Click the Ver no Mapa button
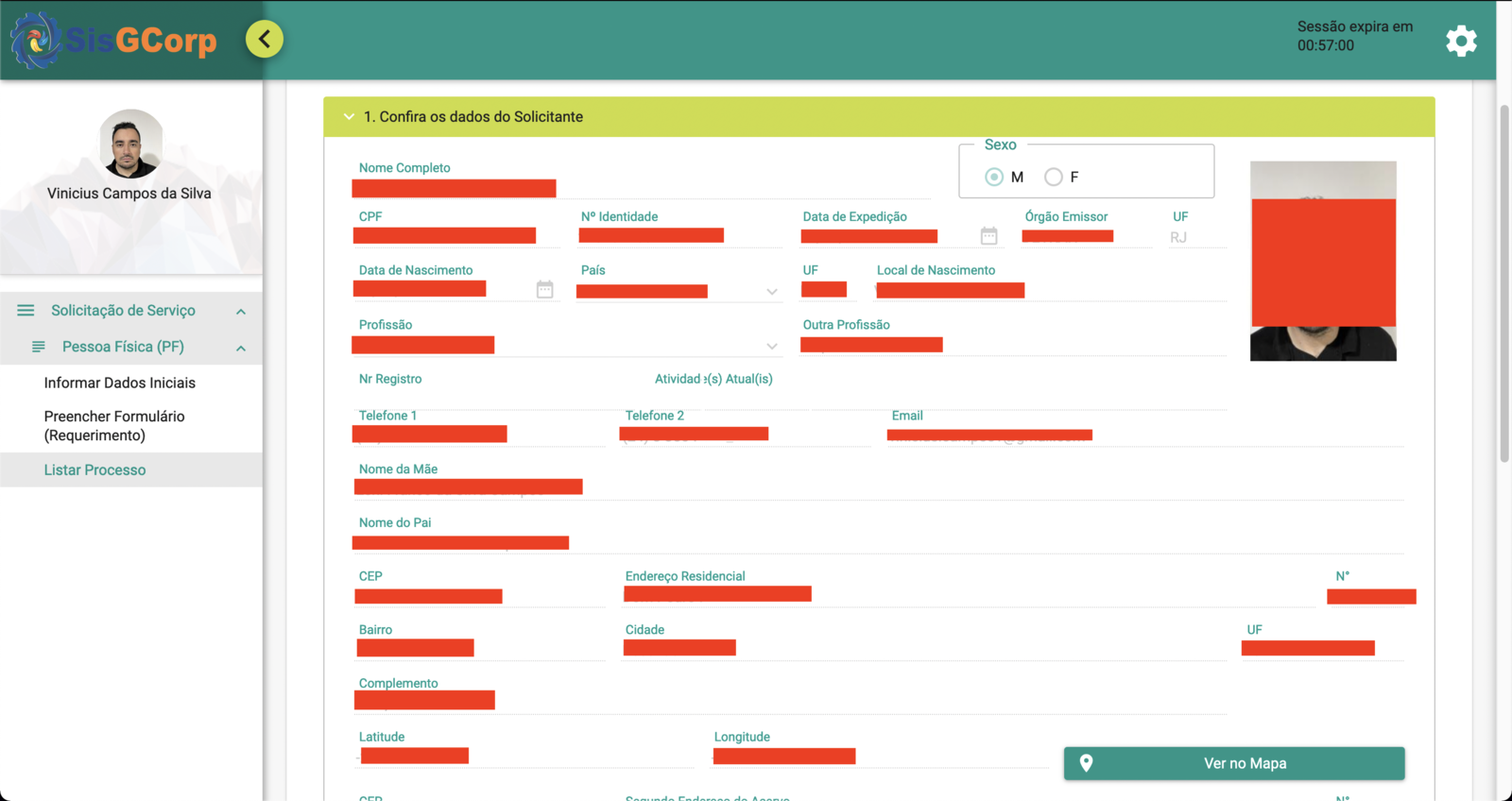The height and width of the screenshot is (801, 1512). click(x=1233, y=763)
